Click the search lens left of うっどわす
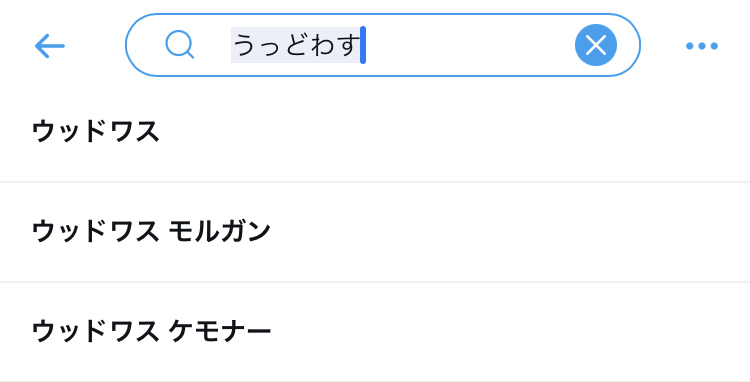The height and width of the screenshot is (382, 750). coord(180,45)
